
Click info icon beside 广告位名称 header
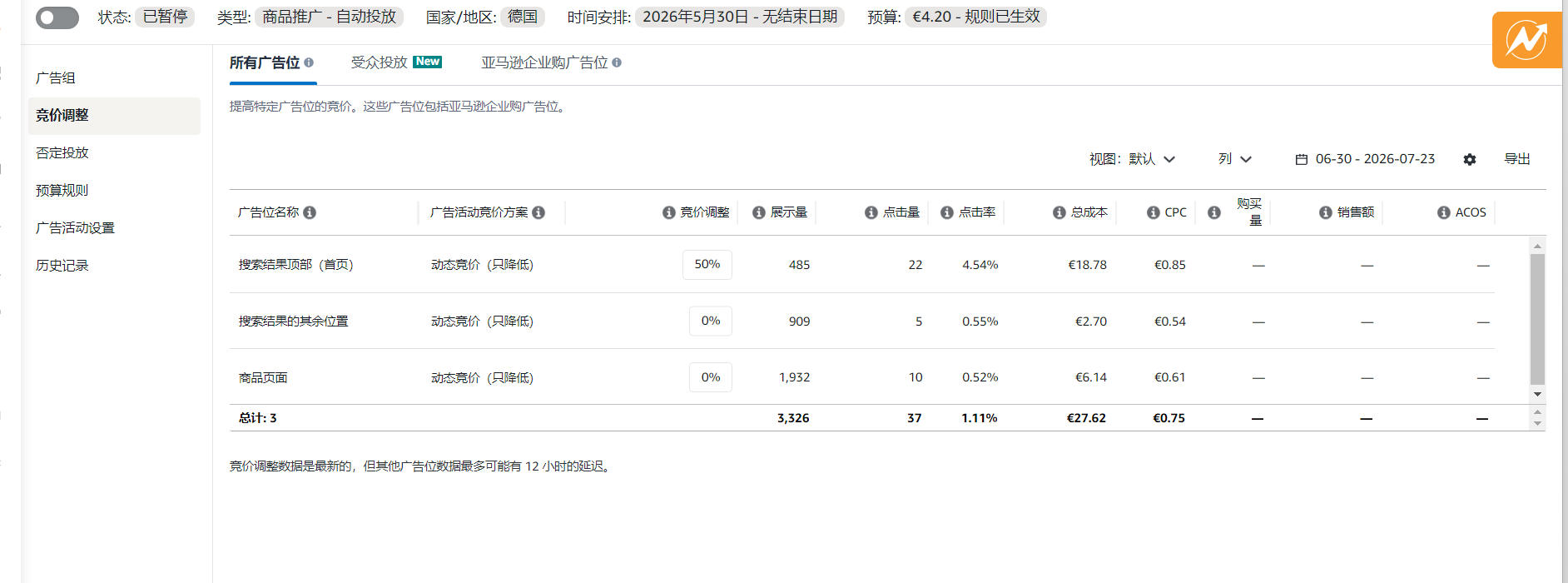[x=310, y=212]
